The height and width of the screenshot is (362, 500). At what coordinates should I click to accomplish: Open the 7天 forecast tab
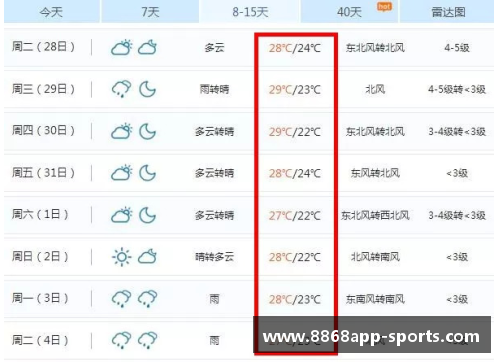150,11
